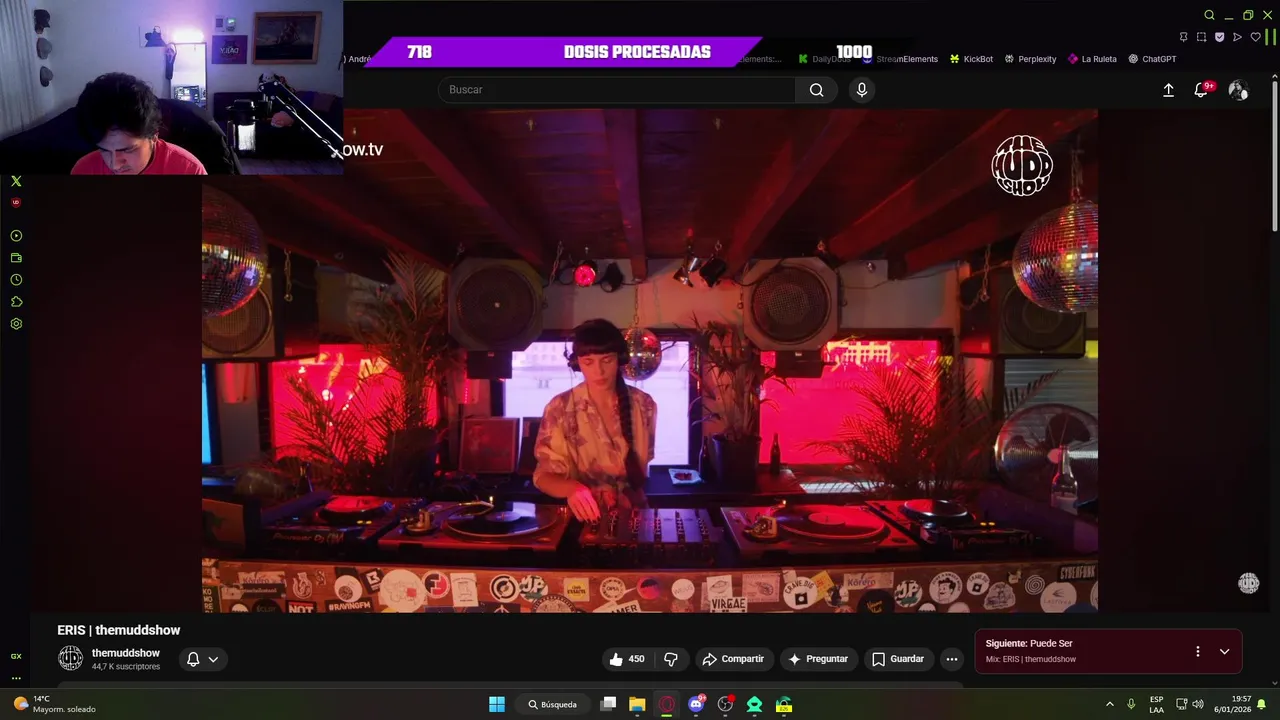The image size is (1280, 720).
Task: Click the Siguiente: Puede Ser text
Action: (x=1029, y=644)
